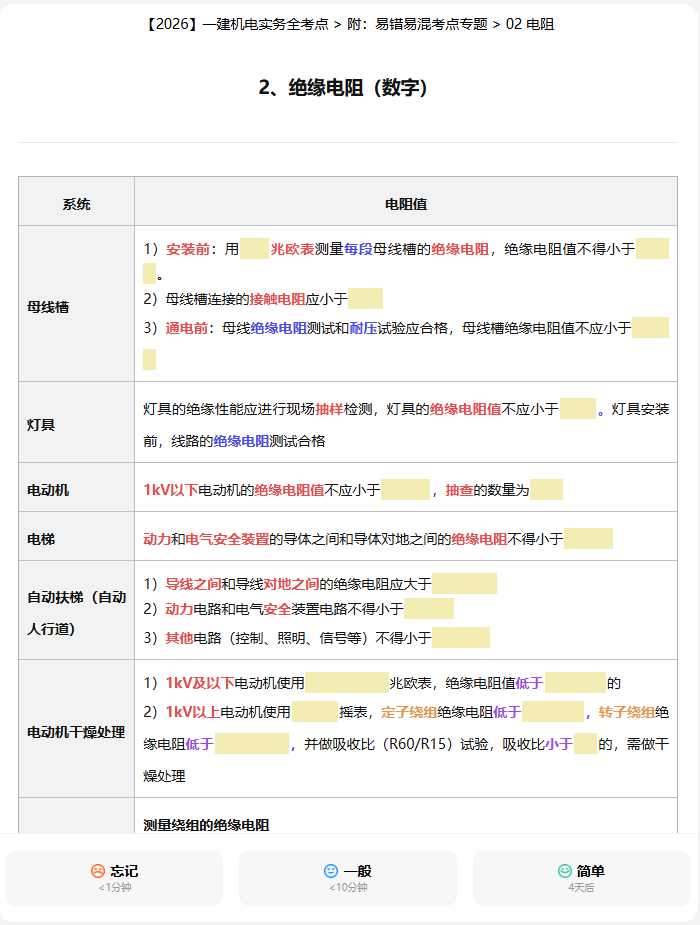This screenshot has height=925, width=700.
Task: Rate card as 忘记 (under 1 minute)
Action: [114, 878]
